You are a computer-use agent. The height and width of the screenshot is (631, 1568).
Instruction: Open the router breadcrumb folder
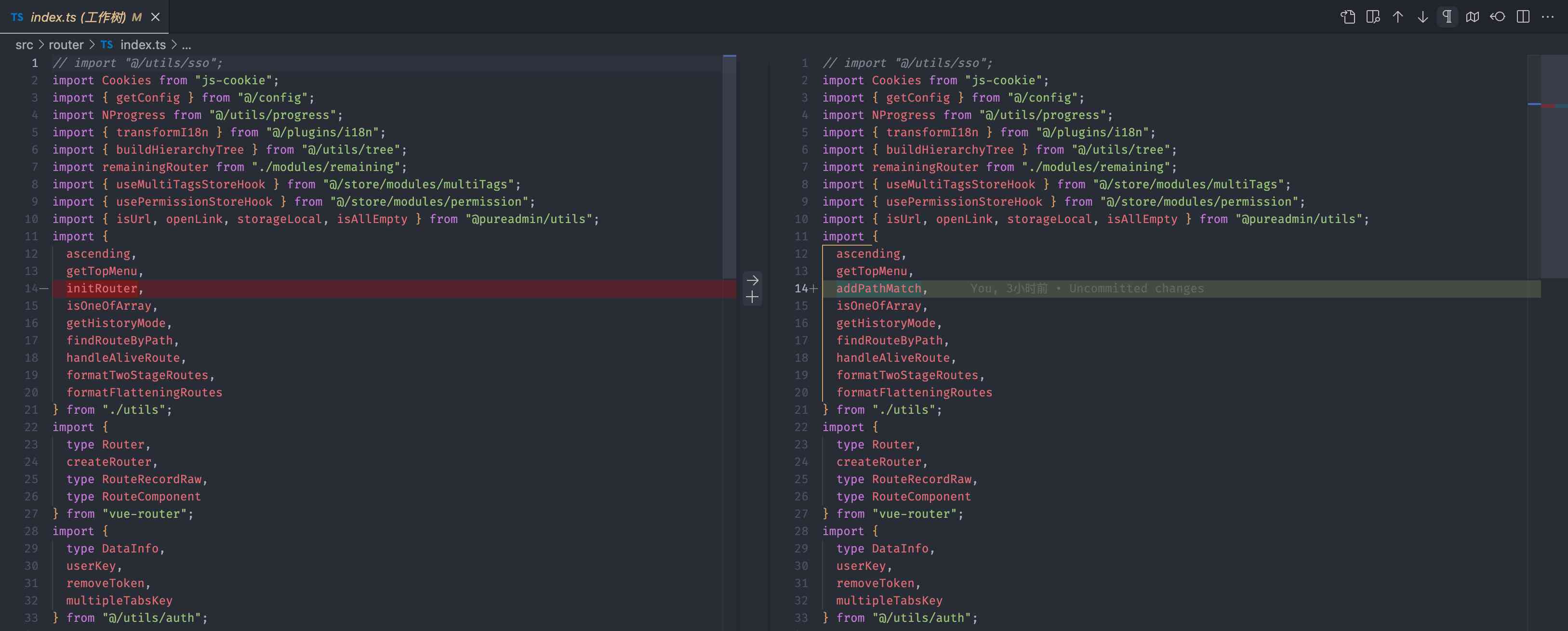click(x=66, y=45)
